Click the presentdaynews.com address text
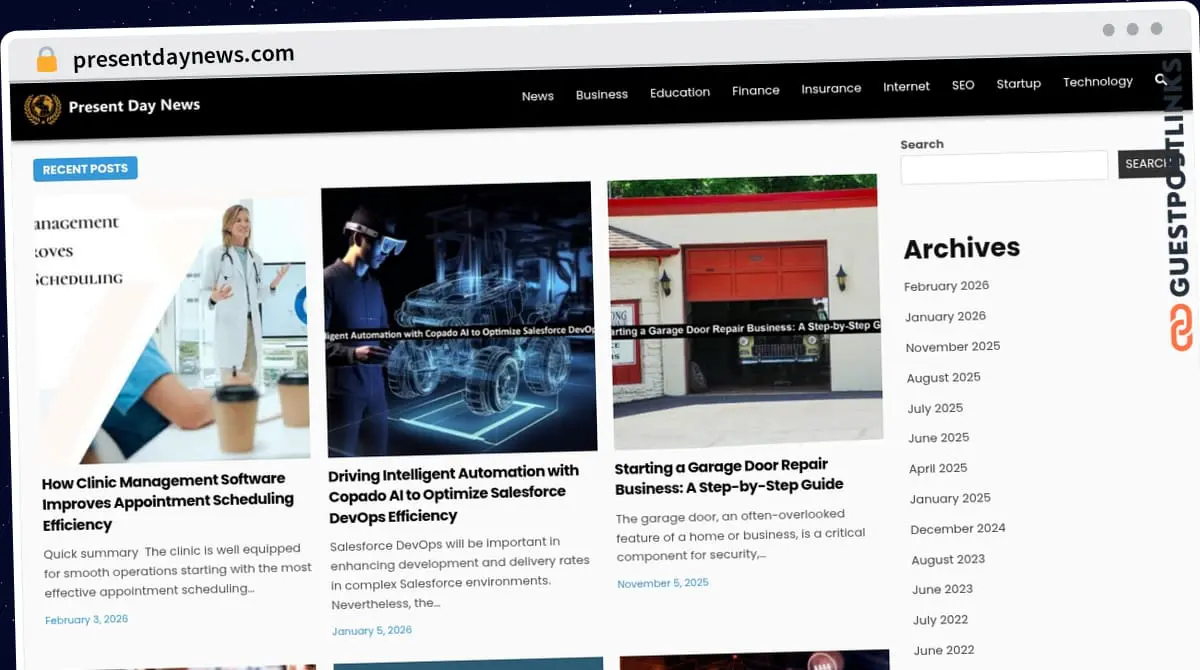The image size is (1200, 670). [183, 56]
